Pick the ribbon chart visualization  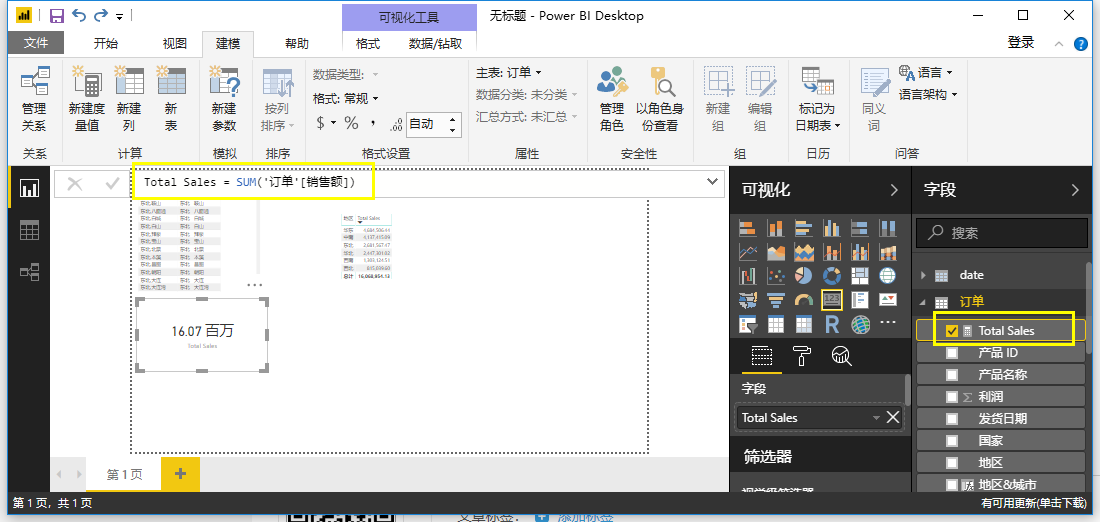click(888, 252)
